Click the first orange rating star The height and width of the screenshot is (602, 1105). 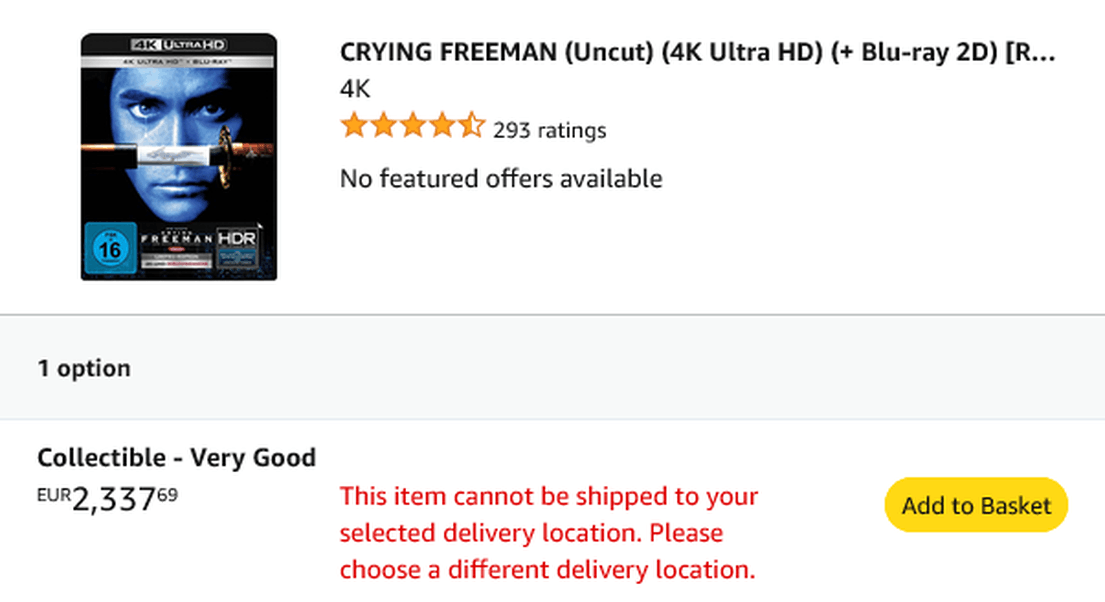click(x=354, y=126)
